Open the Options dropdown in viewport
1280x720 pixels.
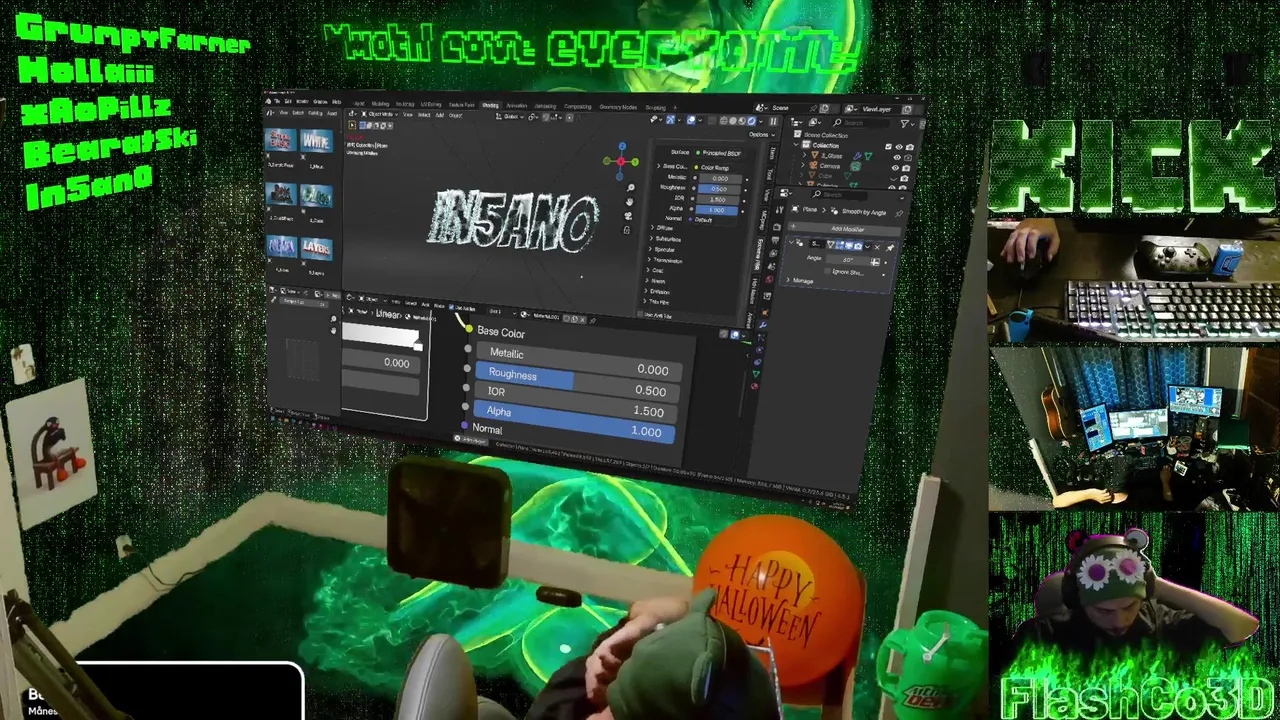click(x=762, y=135)
